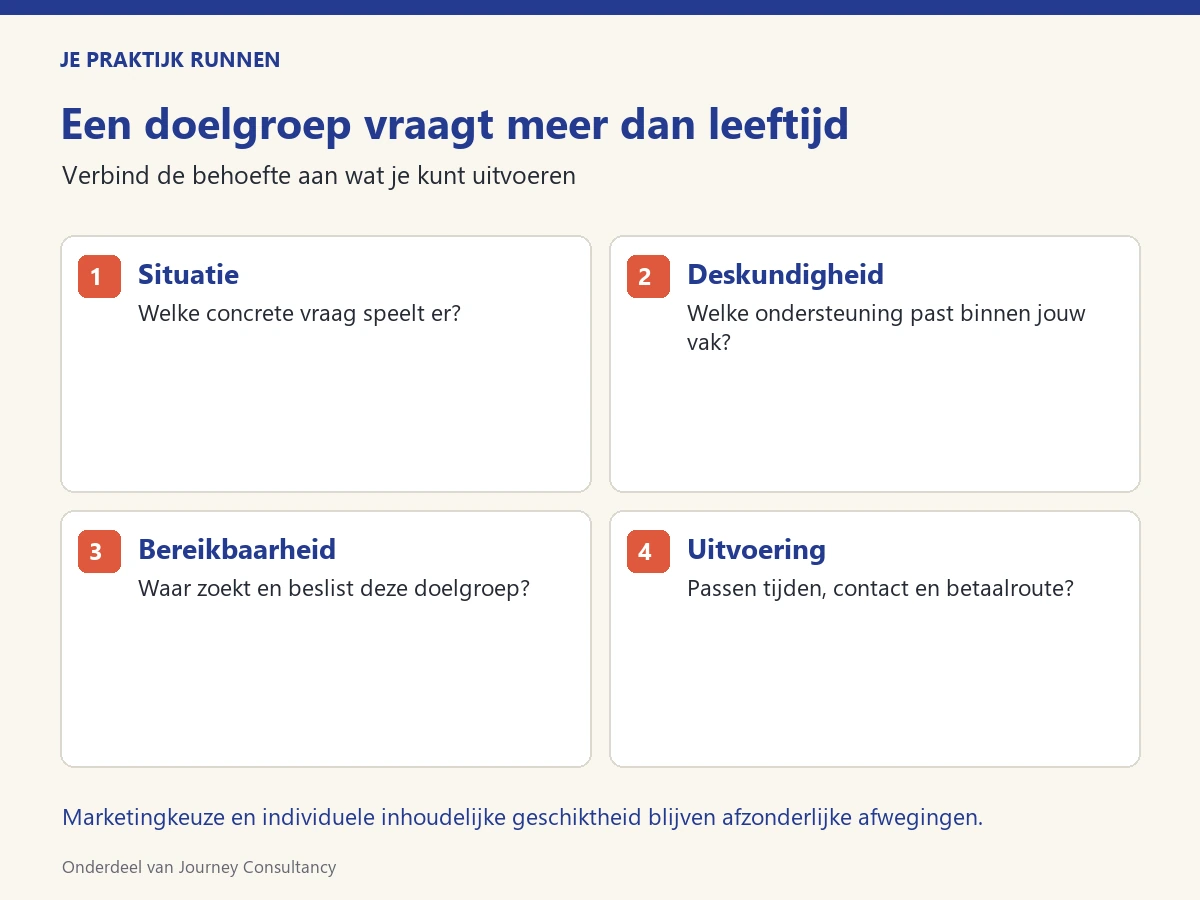The height and width of the screenshot is (900, 1200).
Task: Select the 'Deskundigheid' card heading
Action: click(x=785, y=274)
